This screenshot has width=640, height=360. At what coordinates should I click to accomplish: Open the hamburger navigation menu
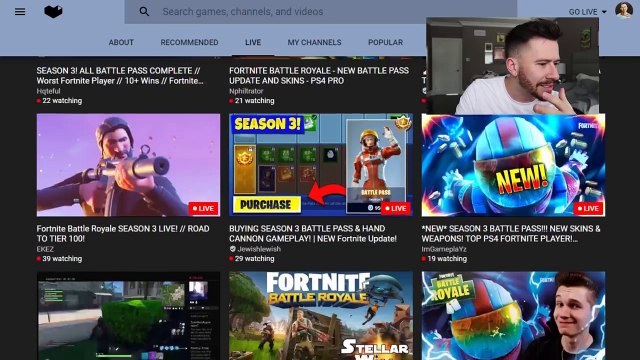[x=20, y=11]
